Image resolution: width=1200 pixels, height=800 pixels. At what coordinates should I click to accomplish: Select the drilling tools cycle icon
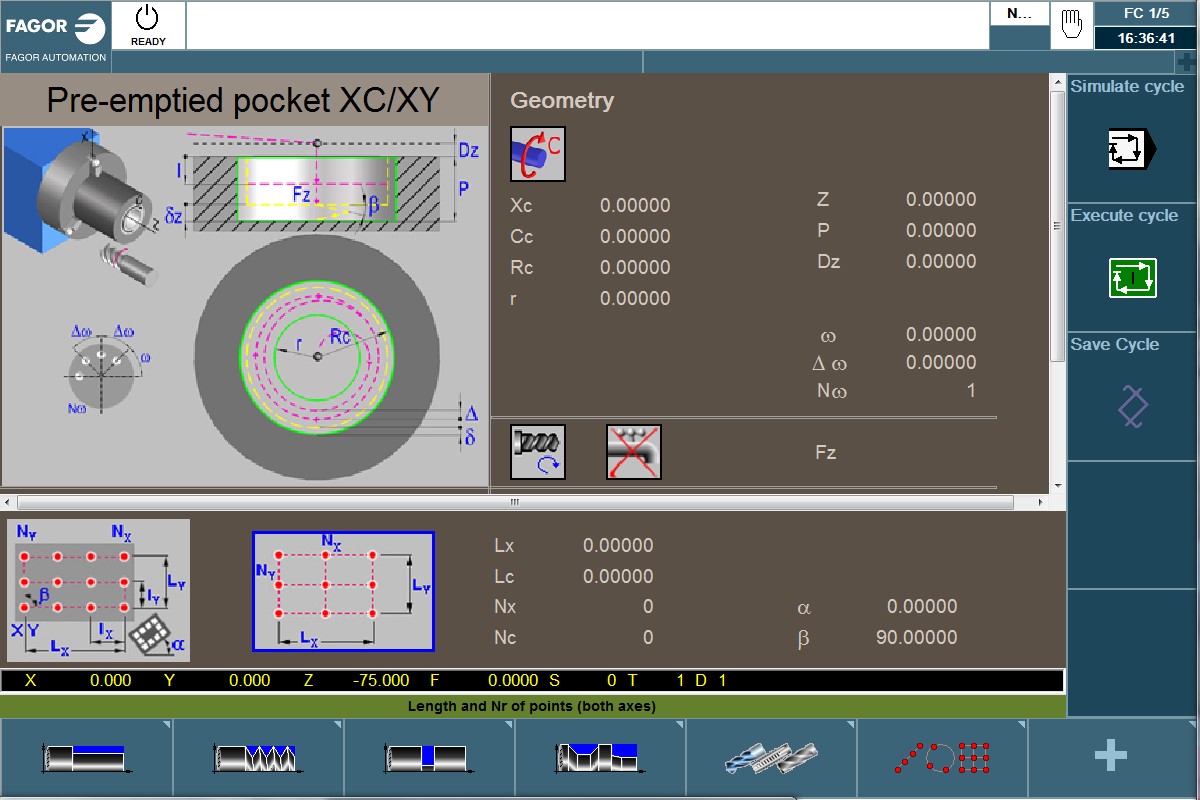770,757
